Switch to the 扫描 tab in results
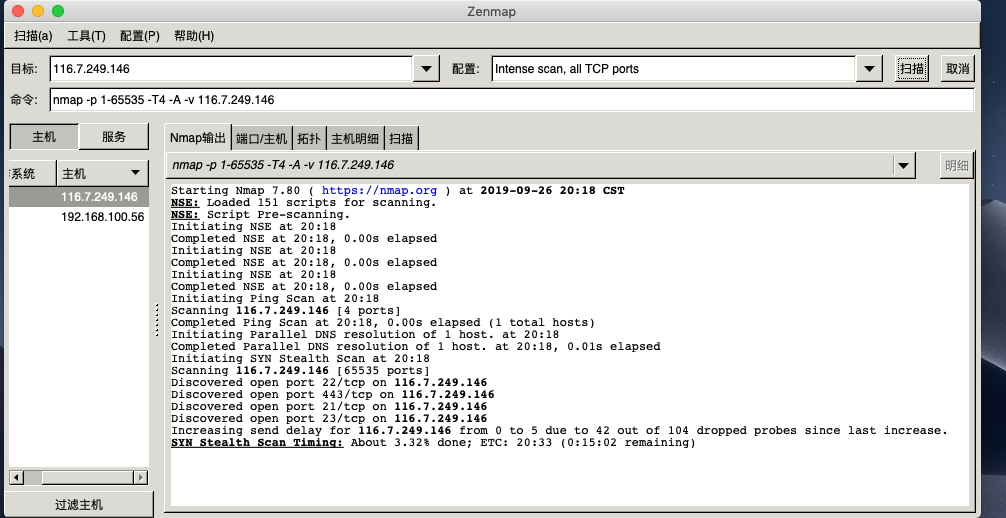The image size is (1006, 518). click(402, 139)
